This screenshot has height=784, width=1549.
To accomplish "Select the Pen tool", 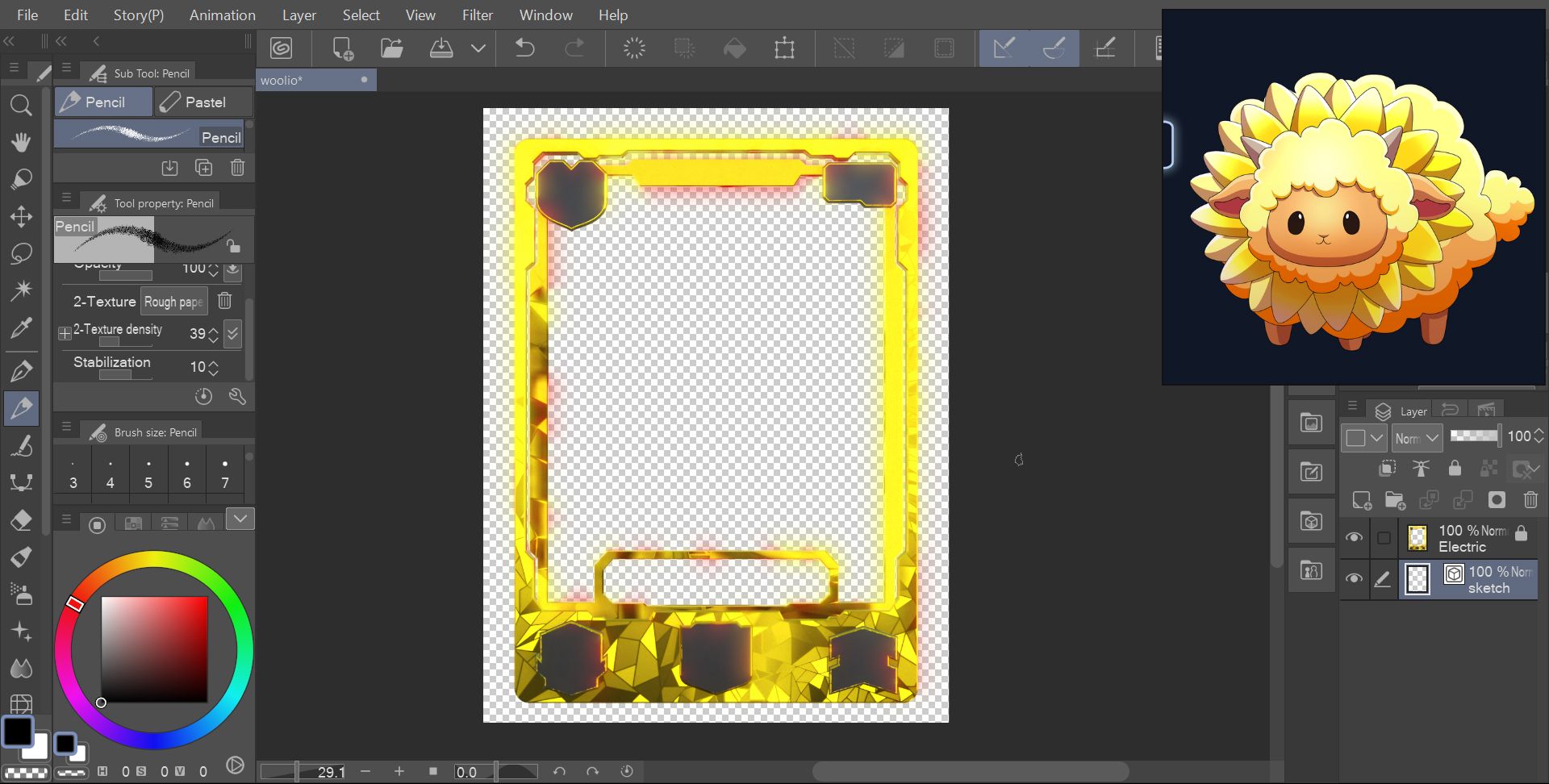I will [21, 371].
